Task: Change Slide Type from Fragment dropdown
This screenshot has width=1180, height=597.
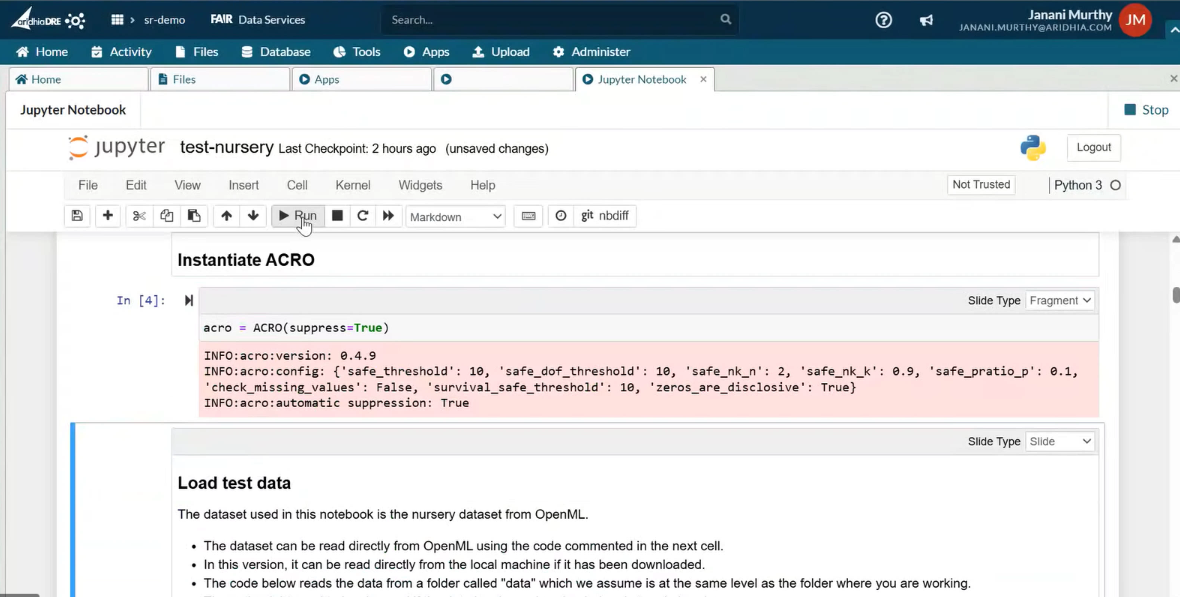Action: (x=1060, y=300)
